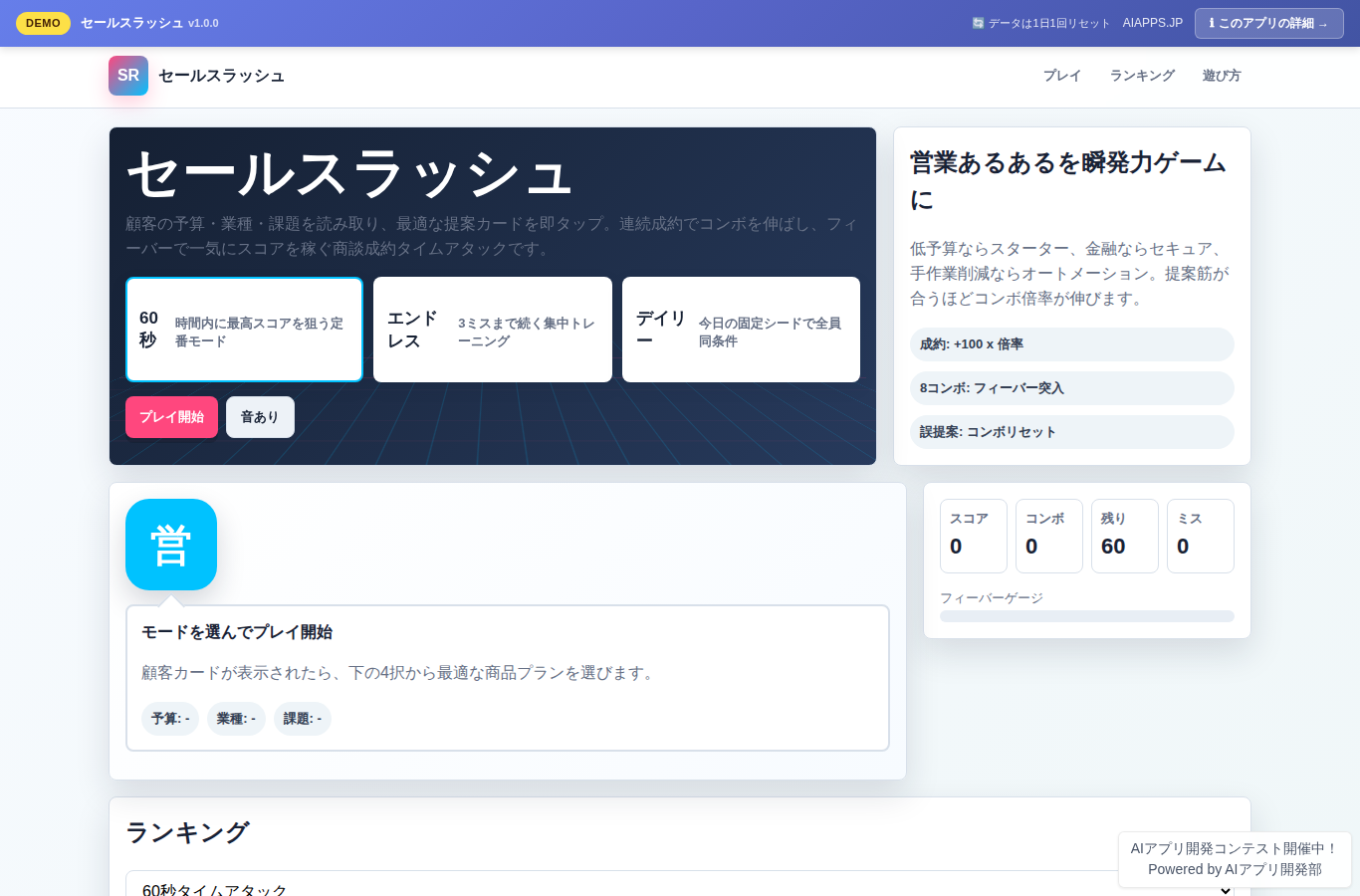The width and height of the screenshot is (1360, 896).
Task: Open このアプリの詳細 page
Action: click(x=1268, y=23)
